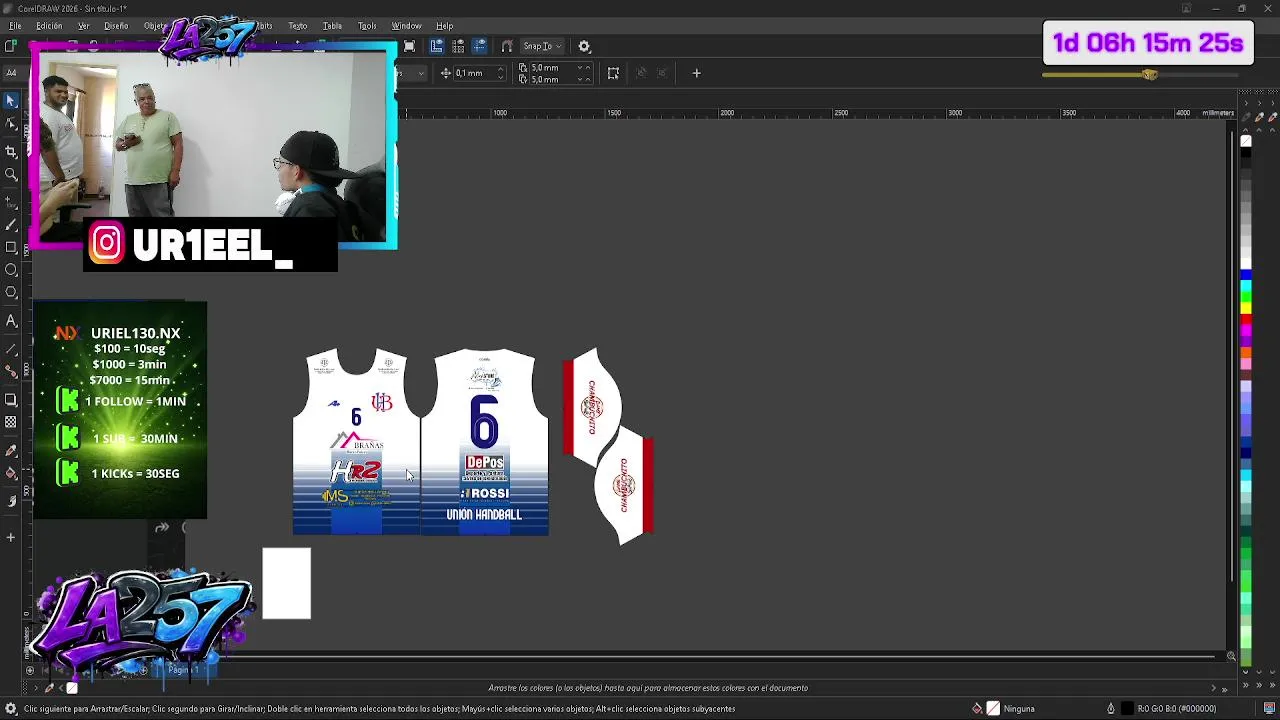This screenshot has width=1280, height=720.
Task: Open the Edición menu
Action: 49,26
